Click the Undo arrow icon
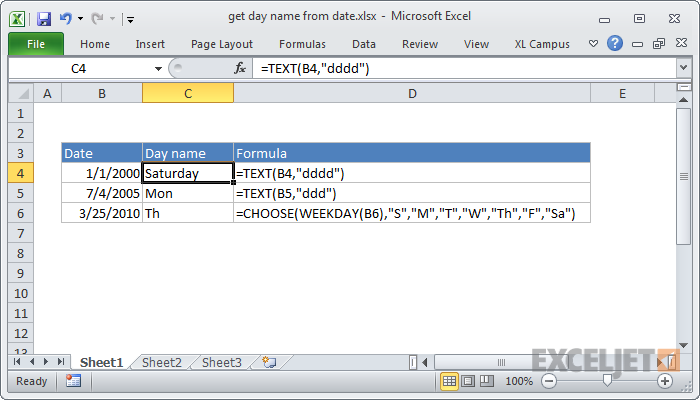 pos(65,18)
